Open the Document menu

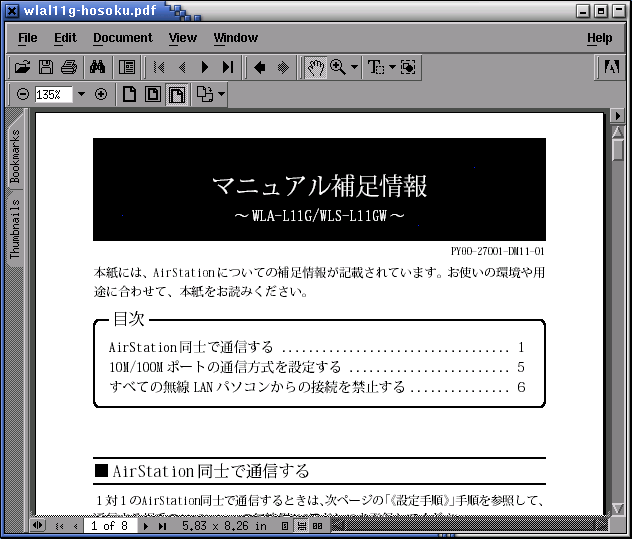click(123, 38)
